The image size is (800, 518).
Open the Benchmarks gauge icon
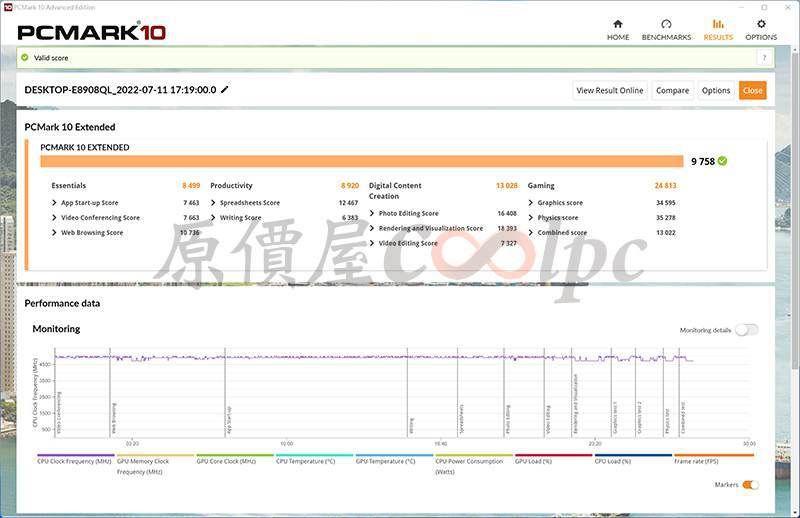666,24
